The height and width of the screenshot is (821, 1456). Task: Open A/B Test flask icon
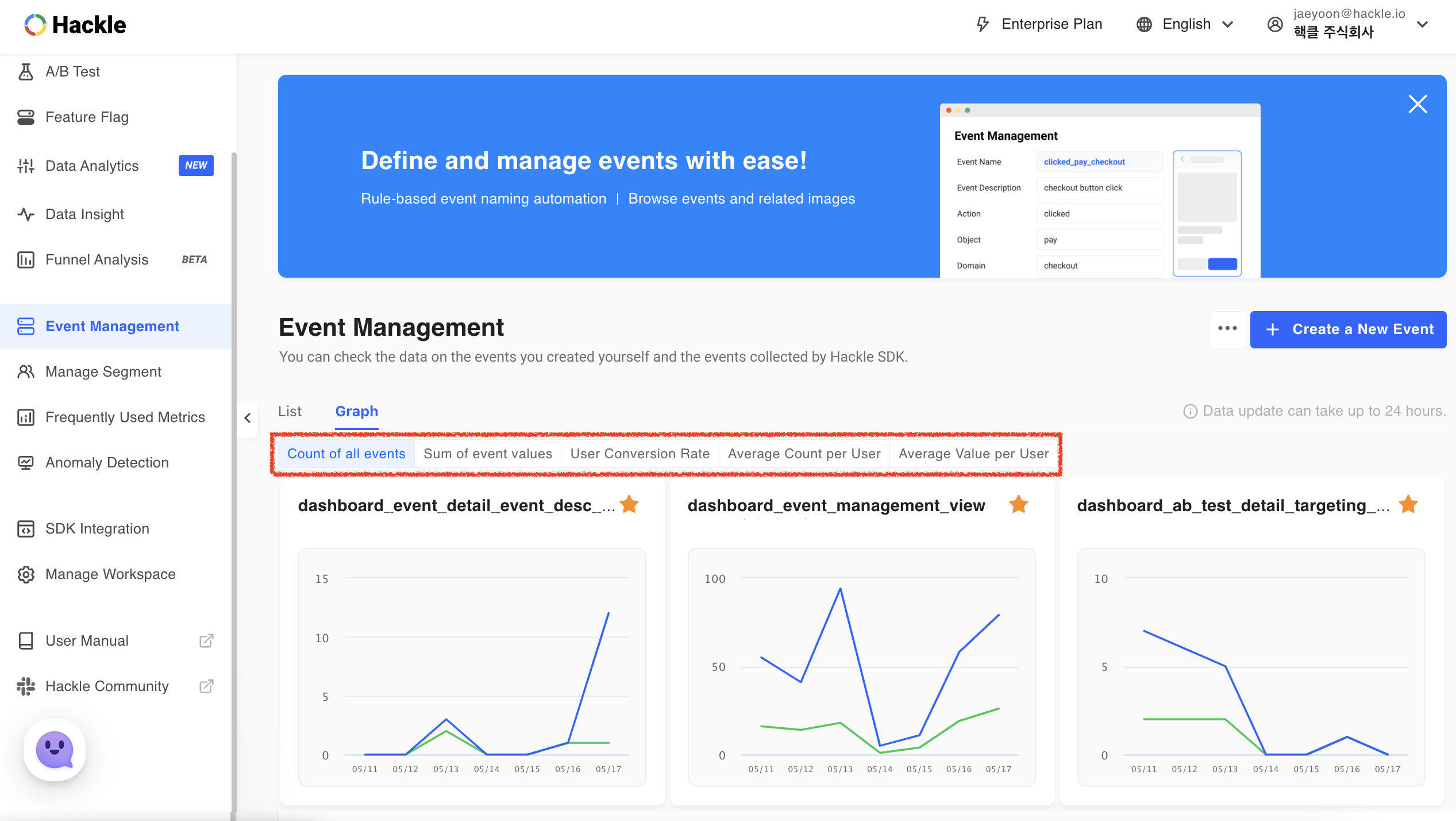click(x=26, y=71)
